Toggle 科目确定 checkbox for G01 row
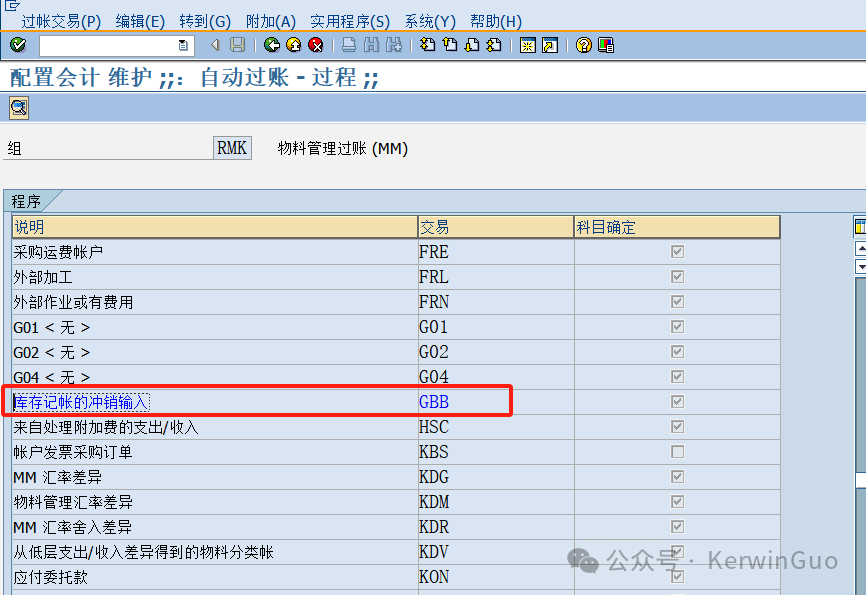Screen dimensions: 866x595 click(677, 327)
